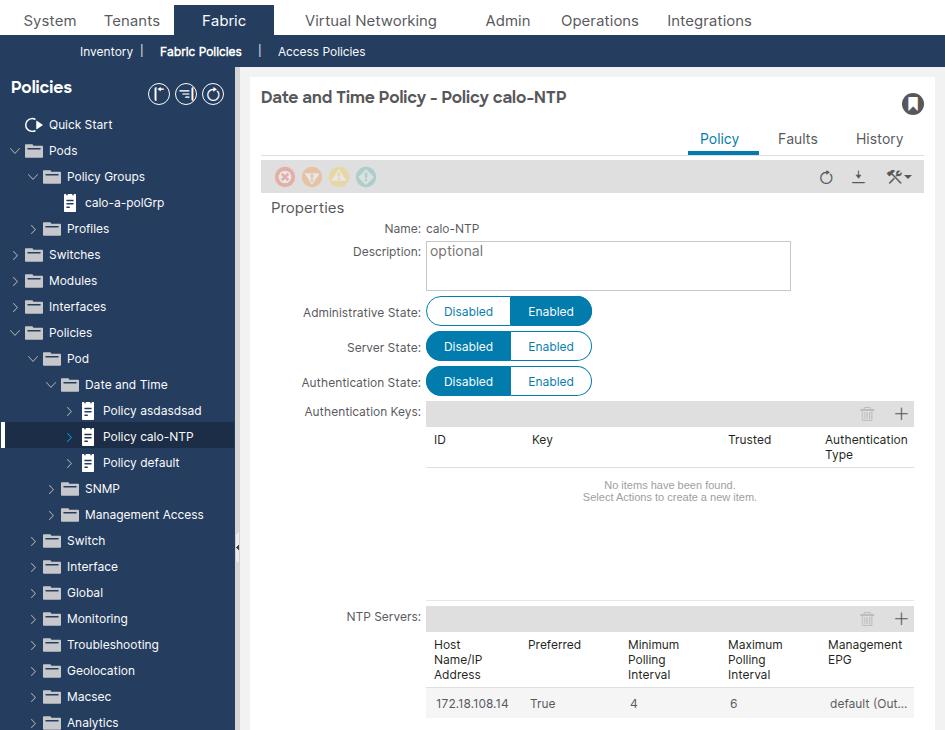Refresh the Date and Time Policy view
The width and height of the screenshot is (945, 730).
tap(826, 177)
